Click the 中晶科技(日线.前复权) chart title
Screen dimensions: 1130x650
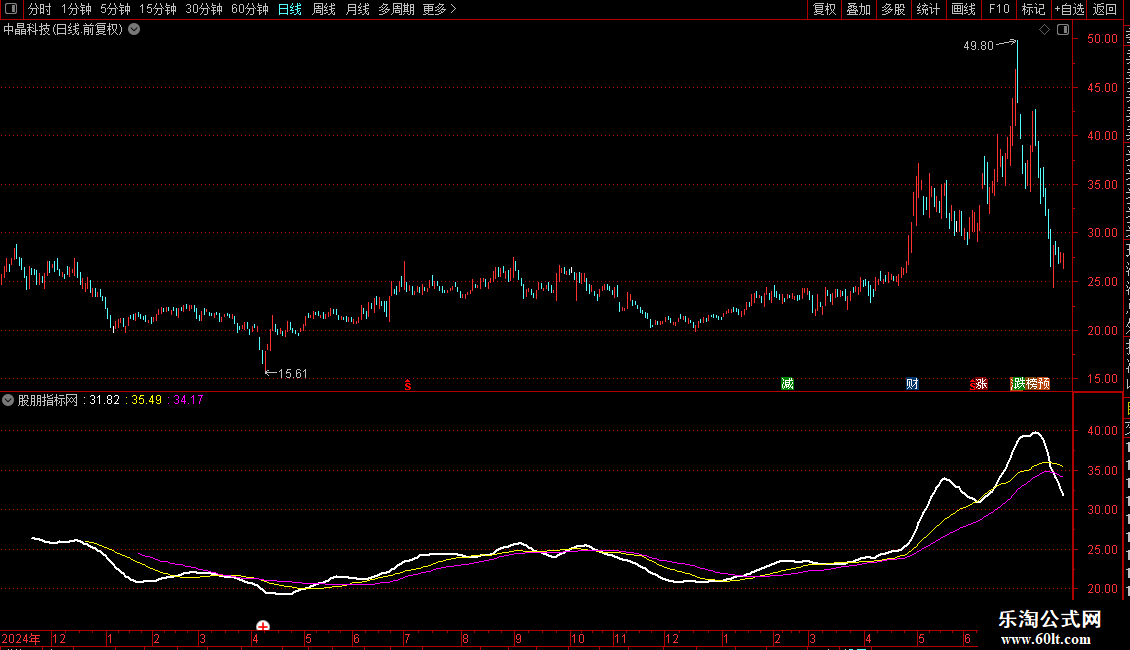(x=63, y=30)
